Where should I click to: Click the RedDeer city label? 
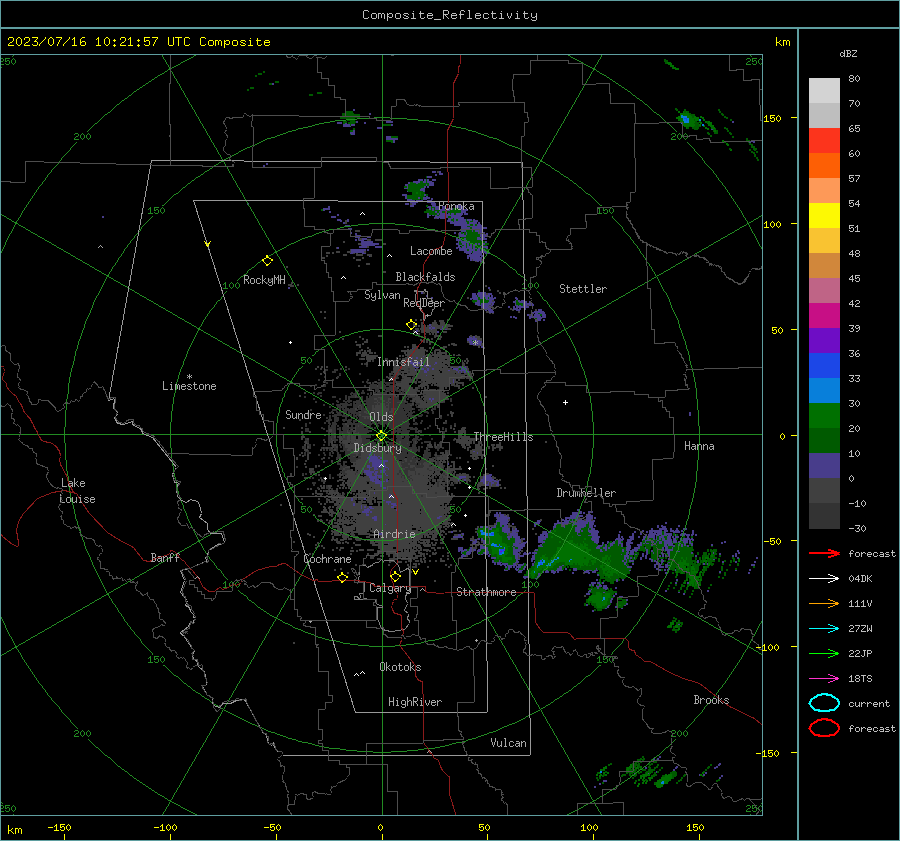pyautogui.click(x=424, y=303)
